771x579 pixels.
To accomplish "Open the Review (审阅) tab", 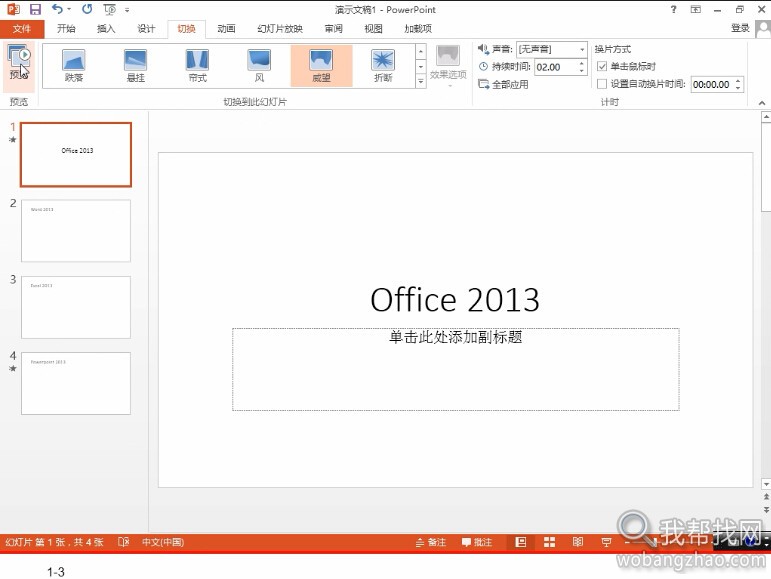I will coord(333,29).
